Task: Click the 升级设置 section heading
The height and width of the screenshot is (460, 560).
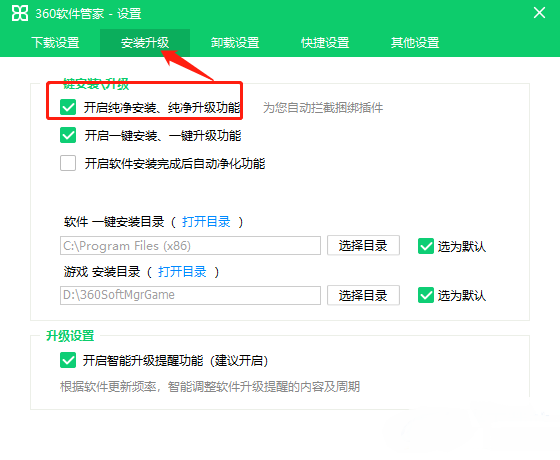Action: coord(70,336)
